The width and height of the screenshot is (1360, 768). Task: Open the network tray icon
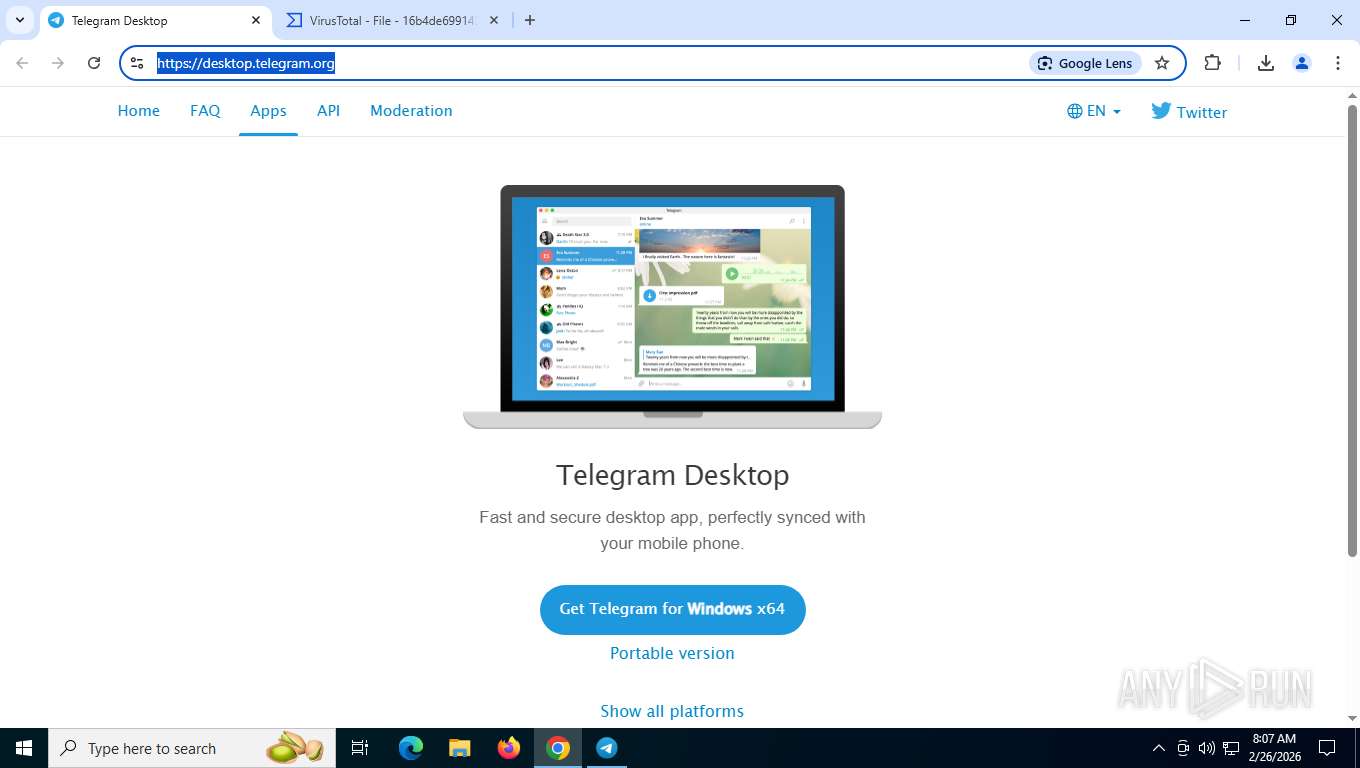click(x=1231, y=748)
